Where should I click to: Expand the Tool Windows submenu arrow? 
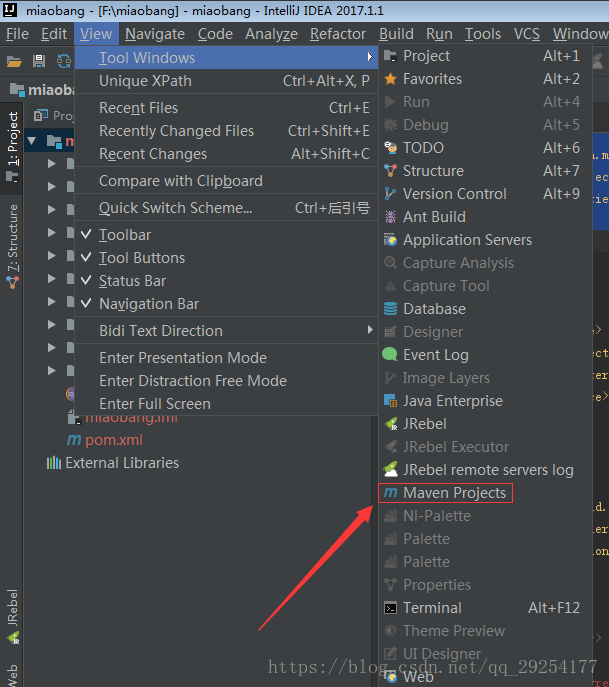click(370, 57)
